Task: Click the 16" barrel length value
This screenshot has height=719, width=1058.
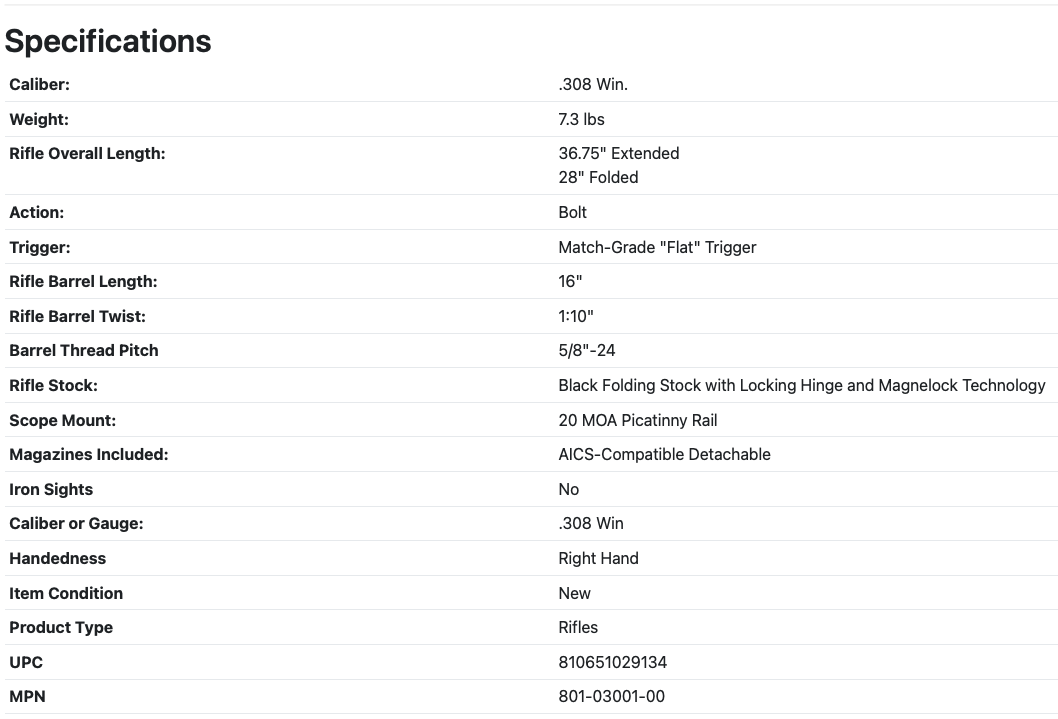Action: 570,282
